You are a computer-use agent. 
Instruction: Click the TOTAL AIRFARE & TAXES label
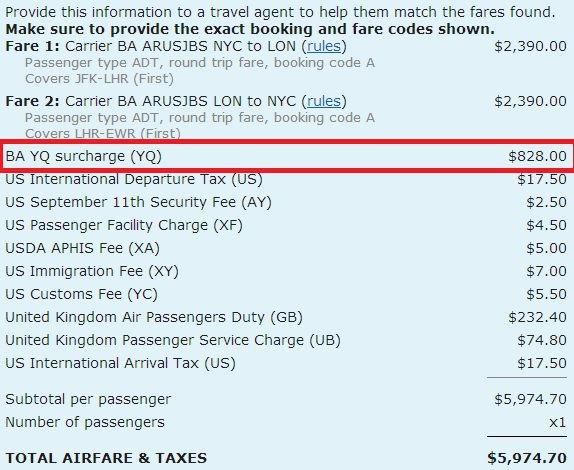[x=106, y=458]
